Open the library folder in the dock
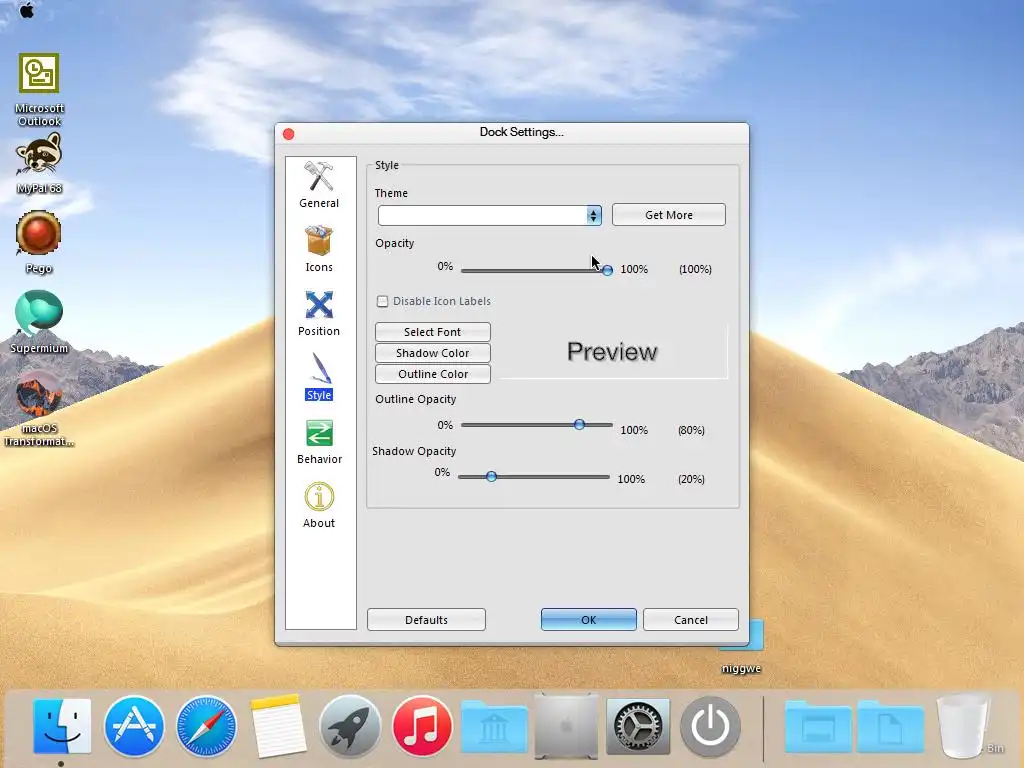The image size is (1024, 768). pyautogui.click(x=494, y=726)
